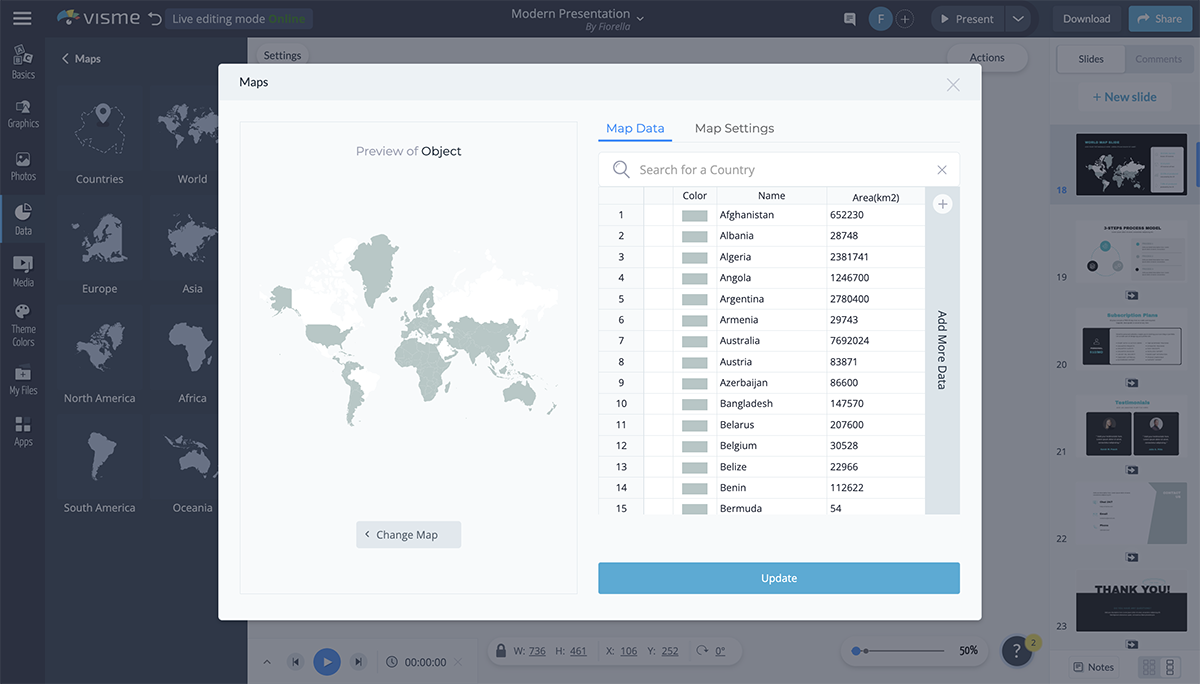Expand the Modern Presentation title dropdown
This screenshot has width=1200, height=684.
640,18
